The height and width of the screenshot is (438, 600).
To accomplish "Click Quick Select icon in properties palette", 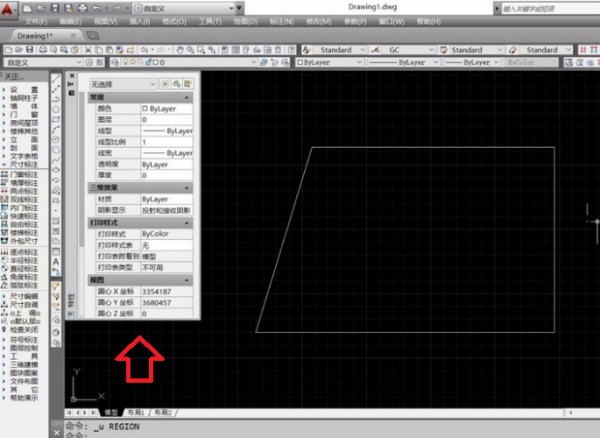I will pyautogui.click(x=188, y=84).
